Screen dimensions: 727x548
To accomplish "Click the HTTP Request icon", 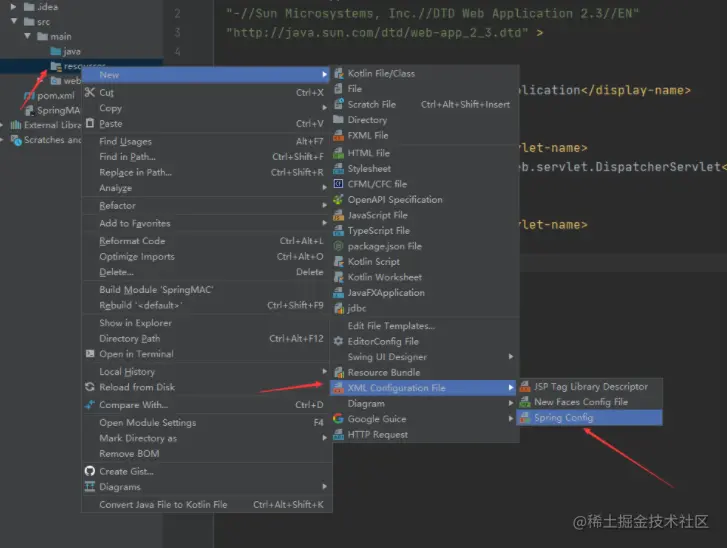I will coord(339,434).
